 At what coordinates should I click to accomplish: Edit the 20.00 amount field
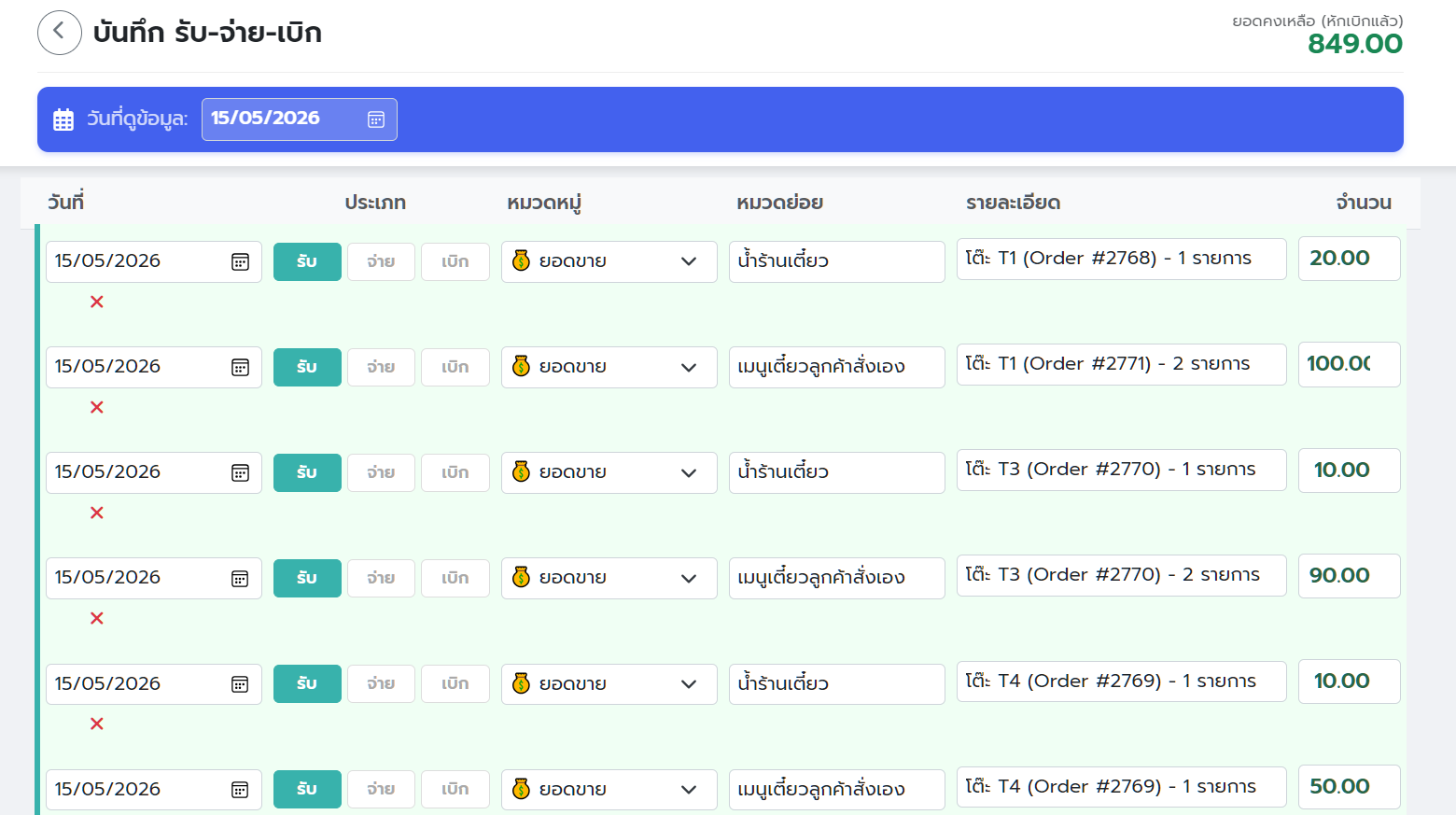(x=1350, y=259)
